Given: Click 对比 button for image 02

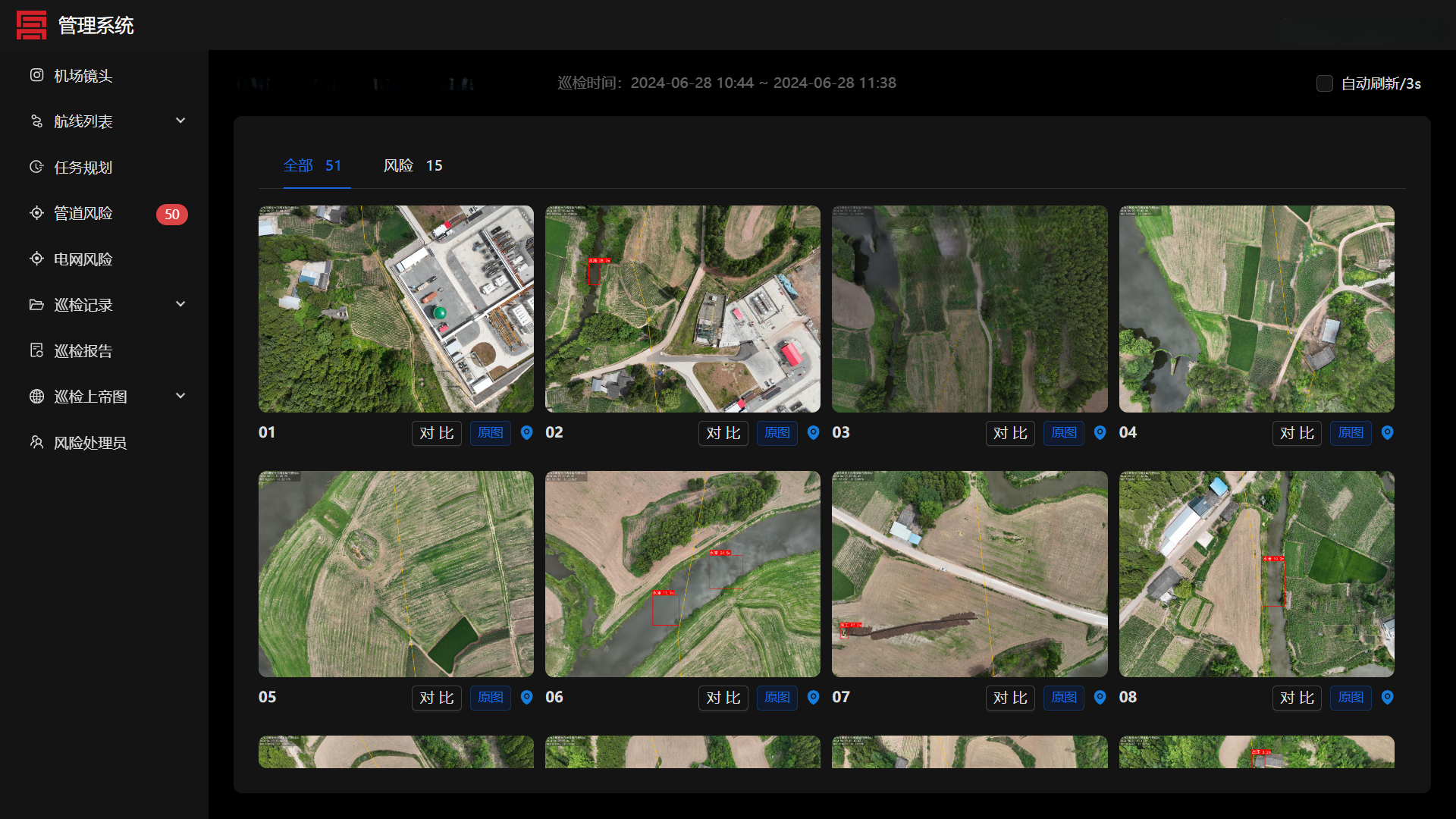Looking at the screenshot, I should (723, 433).
